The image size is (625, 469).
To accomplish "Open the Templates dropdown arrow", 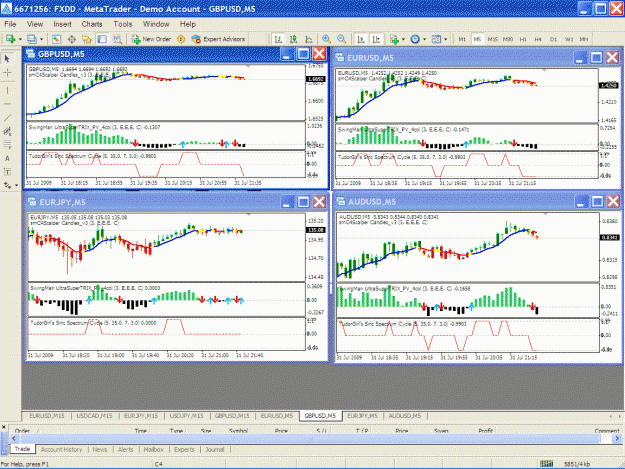I will point(446,39).
